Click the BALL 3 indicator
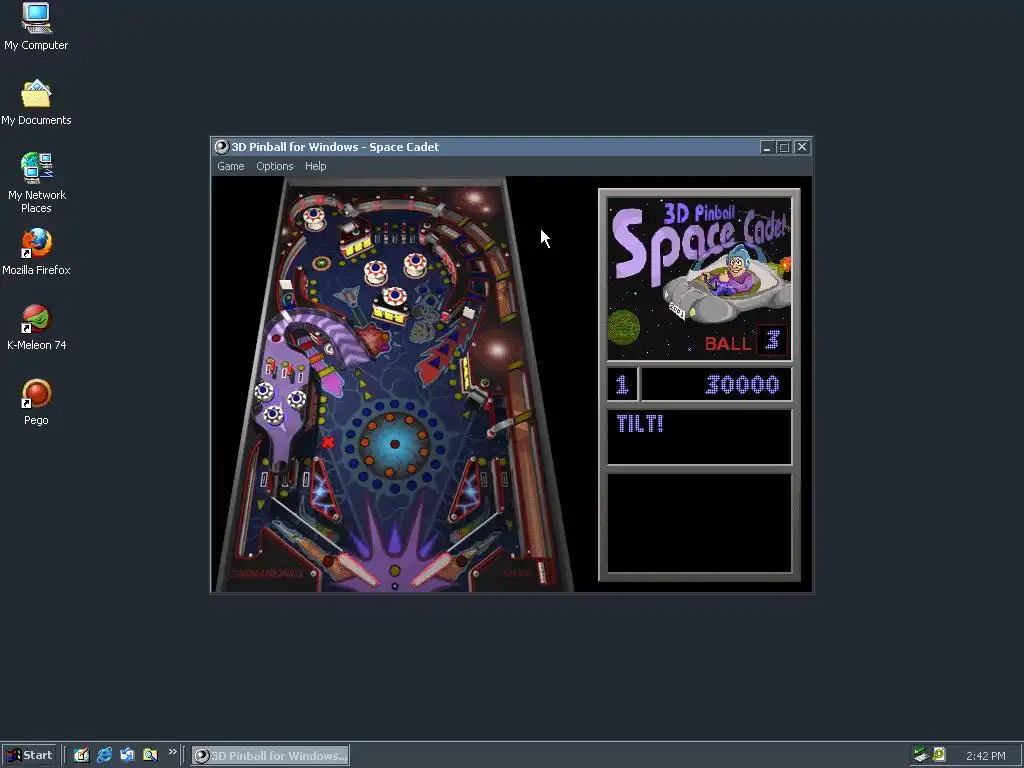 click(746, 341)
